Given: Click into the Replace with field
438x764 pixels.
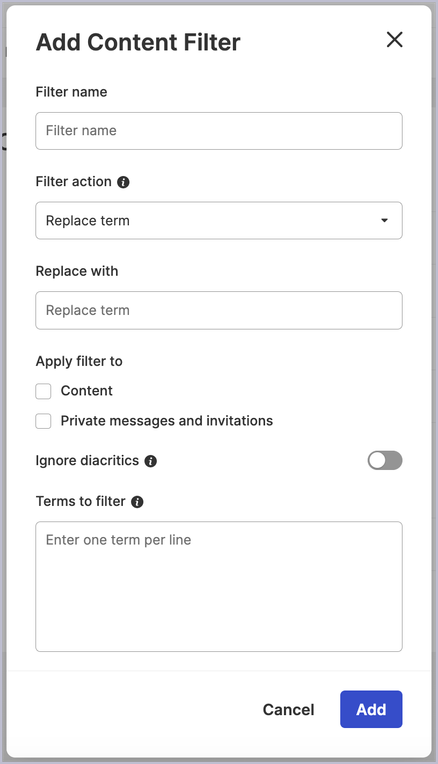Looking at the screenshot, I should pyautogui.click(x=219, y=310).
